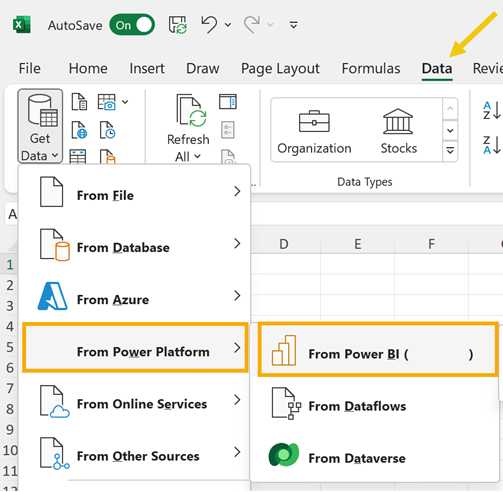Toggle the AutoSave switch off
Viewport: 503px width, 492px height.
click(x=132, y=25)
